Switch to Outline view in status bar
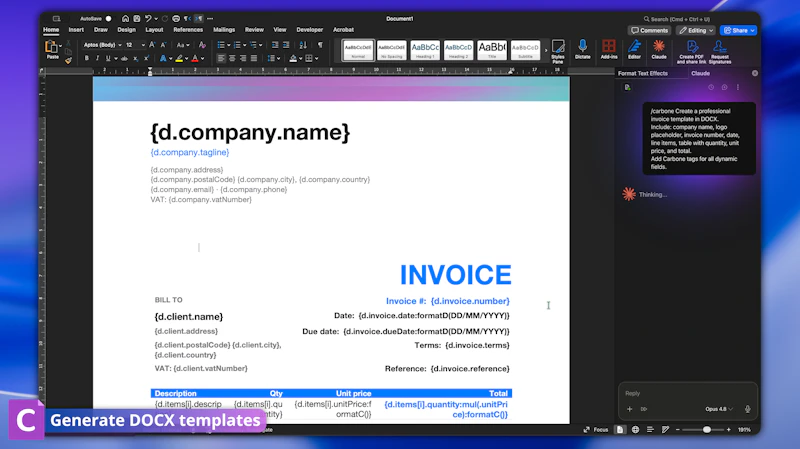This screenshot has width=800, height=449. point(650,430)
